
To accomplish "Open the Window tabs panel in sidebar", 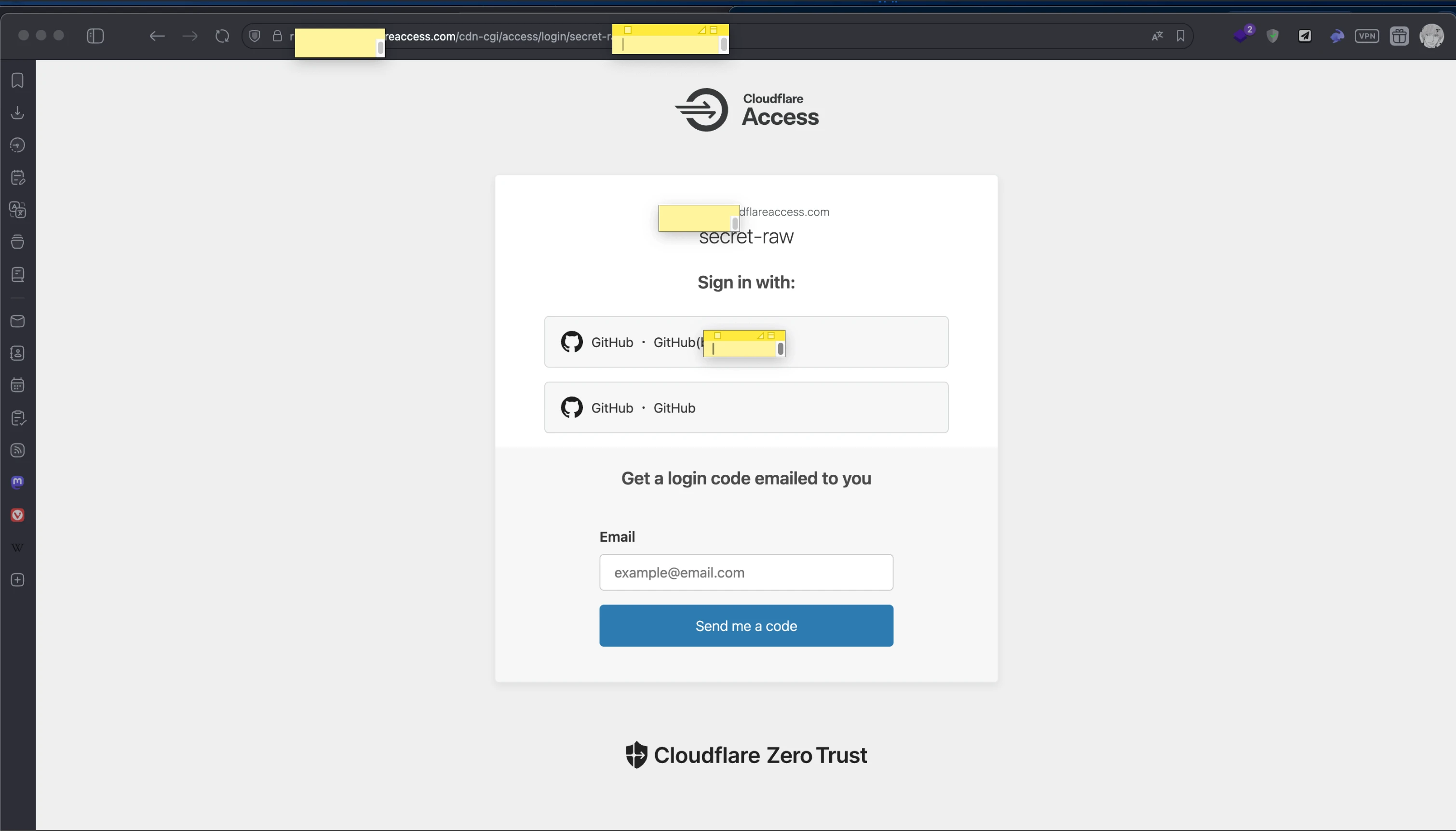I will [18, 242].
